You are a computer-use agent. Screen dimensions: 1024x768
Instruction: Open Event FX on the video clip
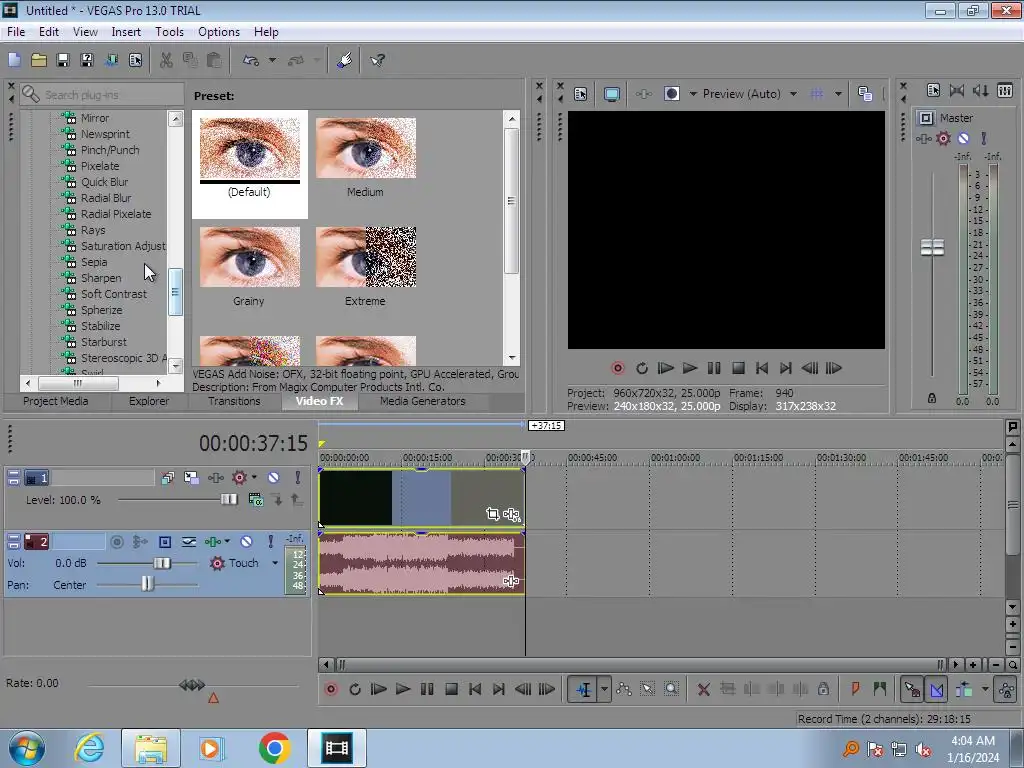click(x=512, y=515)
